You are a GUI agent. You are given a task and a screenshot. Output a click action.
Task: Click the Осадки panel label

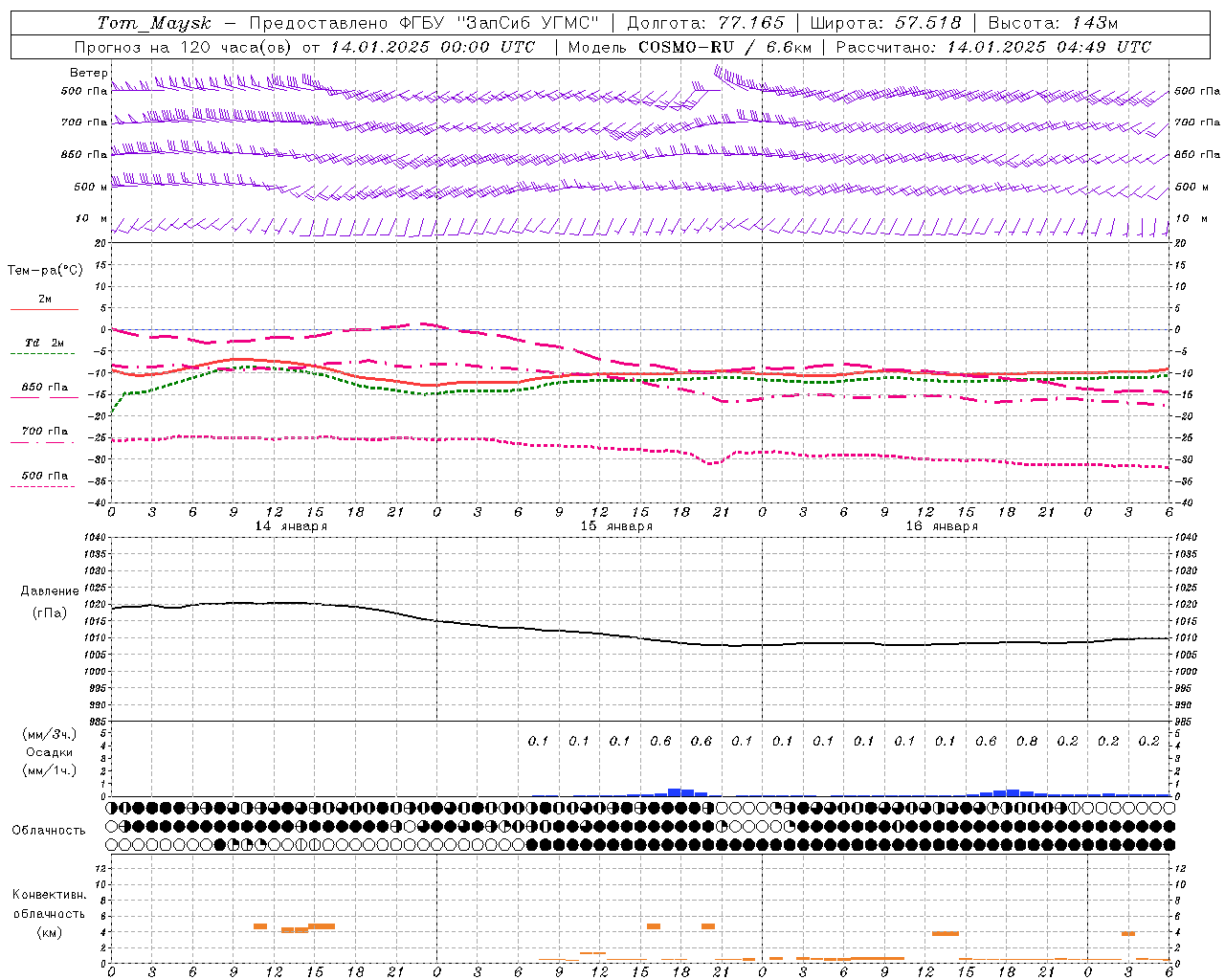point(50,752)
